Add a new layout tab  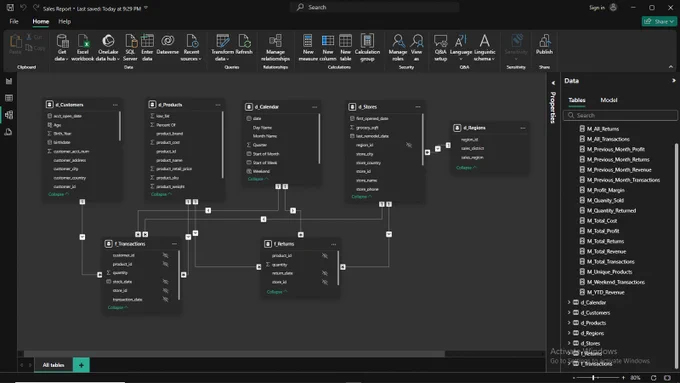[81, 365]
